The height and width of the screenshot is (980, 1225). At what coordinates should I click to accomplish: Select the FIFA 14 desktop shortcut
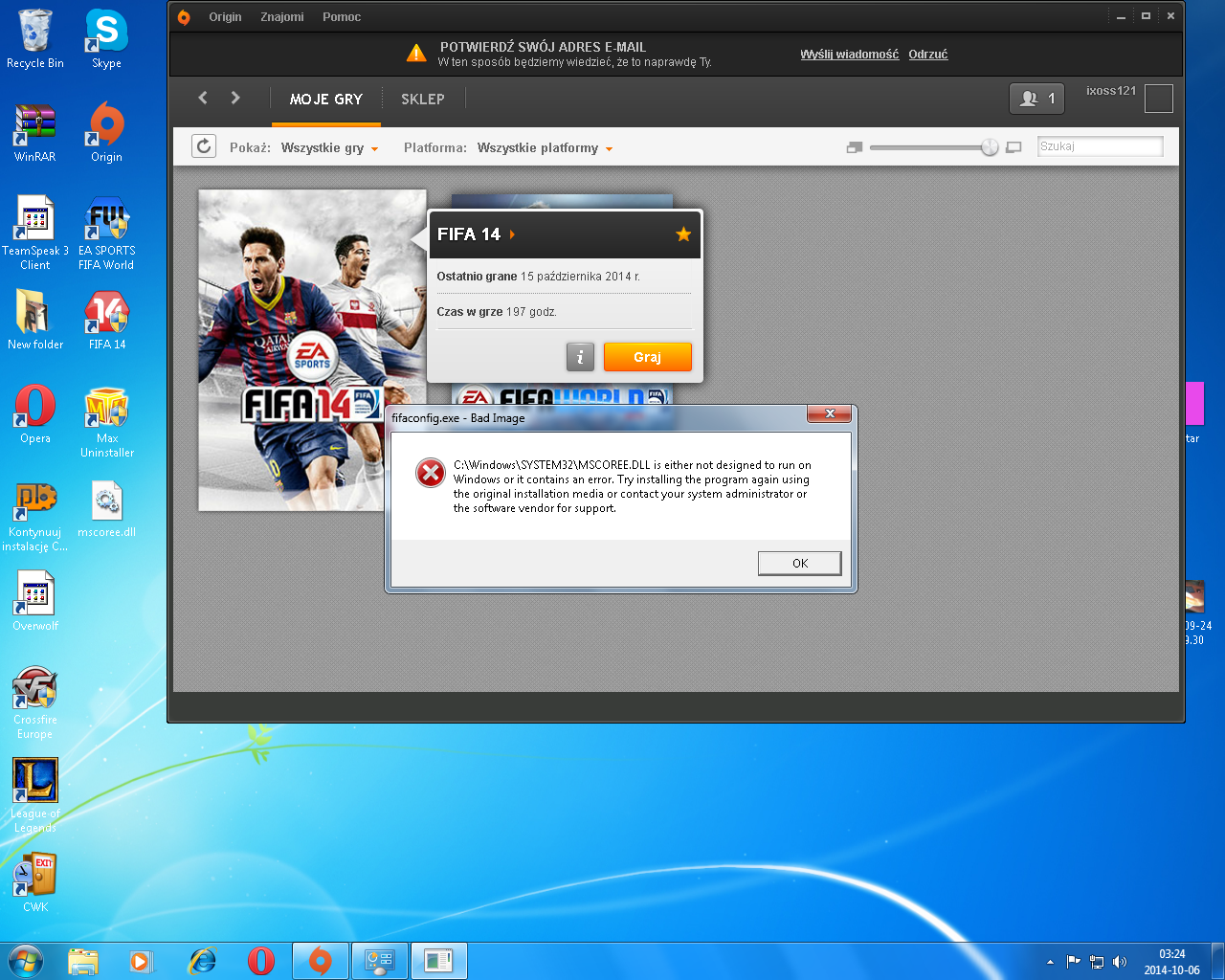coord(106,321)
